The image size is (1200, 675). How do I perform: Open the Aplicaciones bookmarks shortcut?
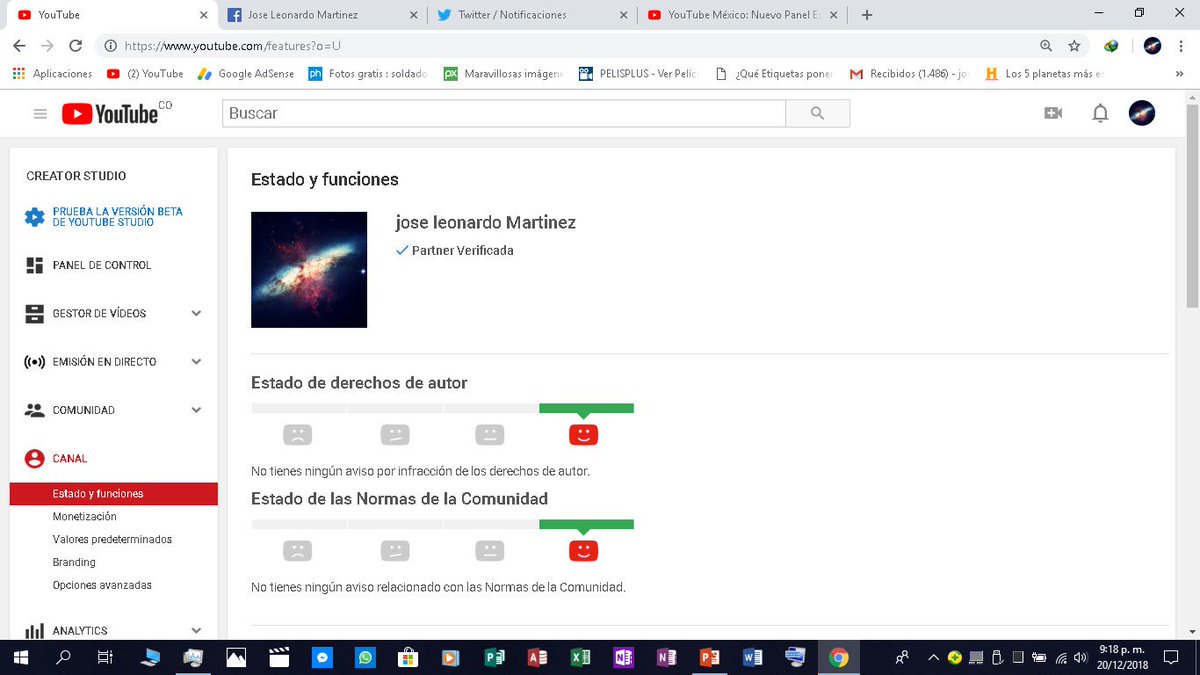click(52, 73)
